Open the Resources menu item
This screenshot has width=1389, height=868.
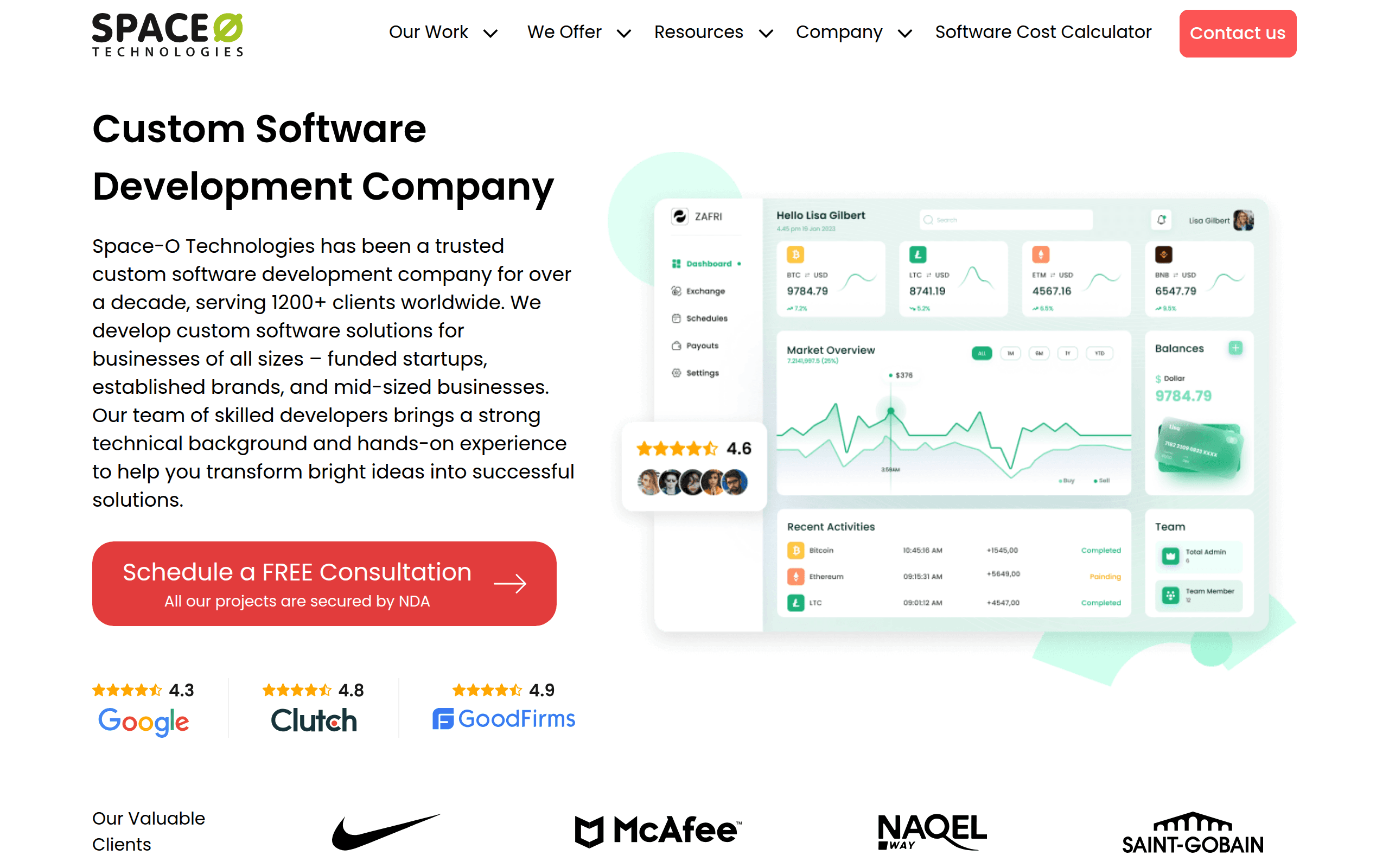(698, 32)
